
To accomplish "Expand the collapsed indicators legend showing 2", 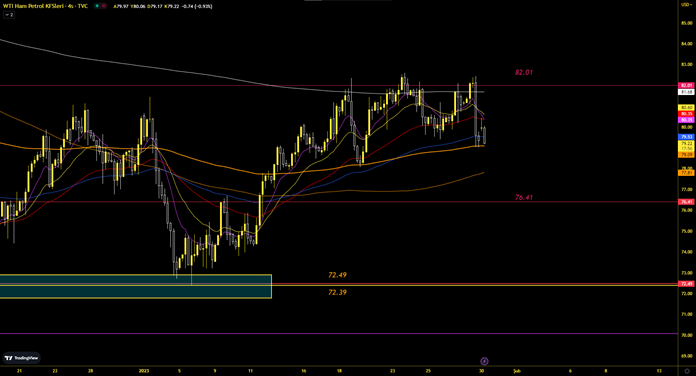I will tap(9, 15).
